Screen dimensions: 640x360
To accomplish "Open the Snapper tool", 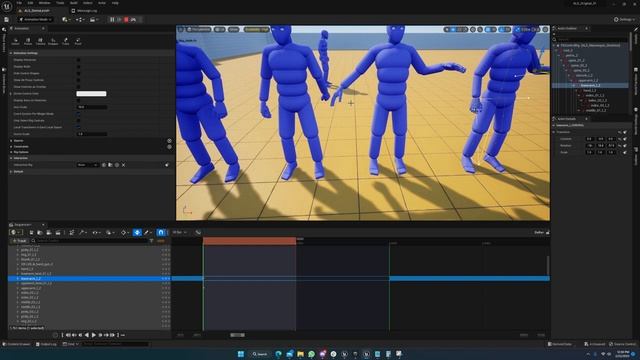I will 53,41.
